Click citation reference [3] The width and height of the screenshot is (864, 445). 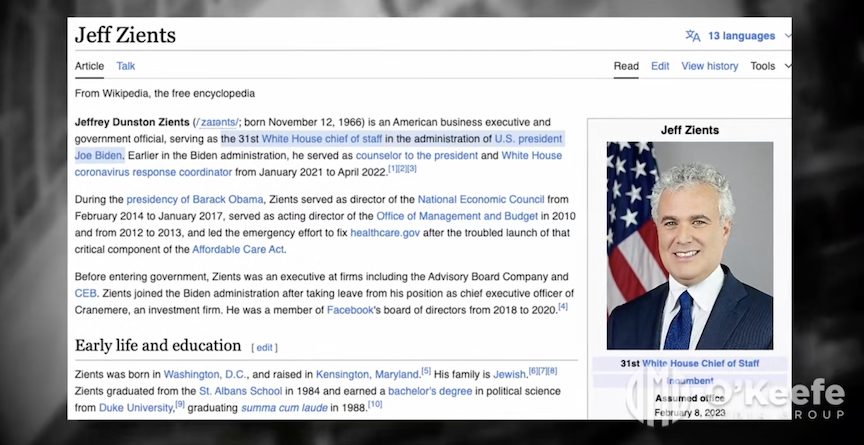point(412,169)
